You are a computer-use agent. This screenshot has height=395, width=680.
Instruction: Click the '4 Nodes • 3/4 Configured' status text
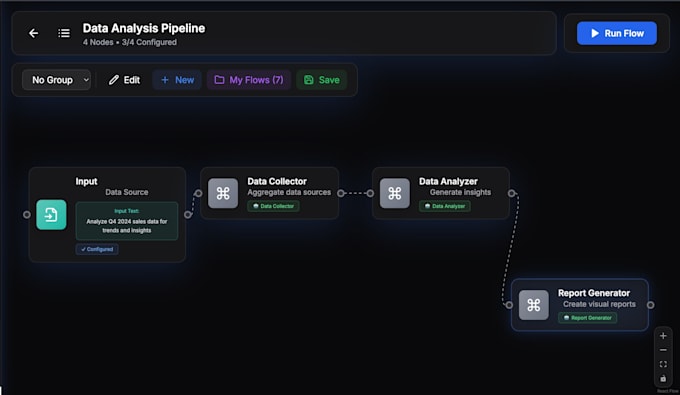click(x=130, y=42)
